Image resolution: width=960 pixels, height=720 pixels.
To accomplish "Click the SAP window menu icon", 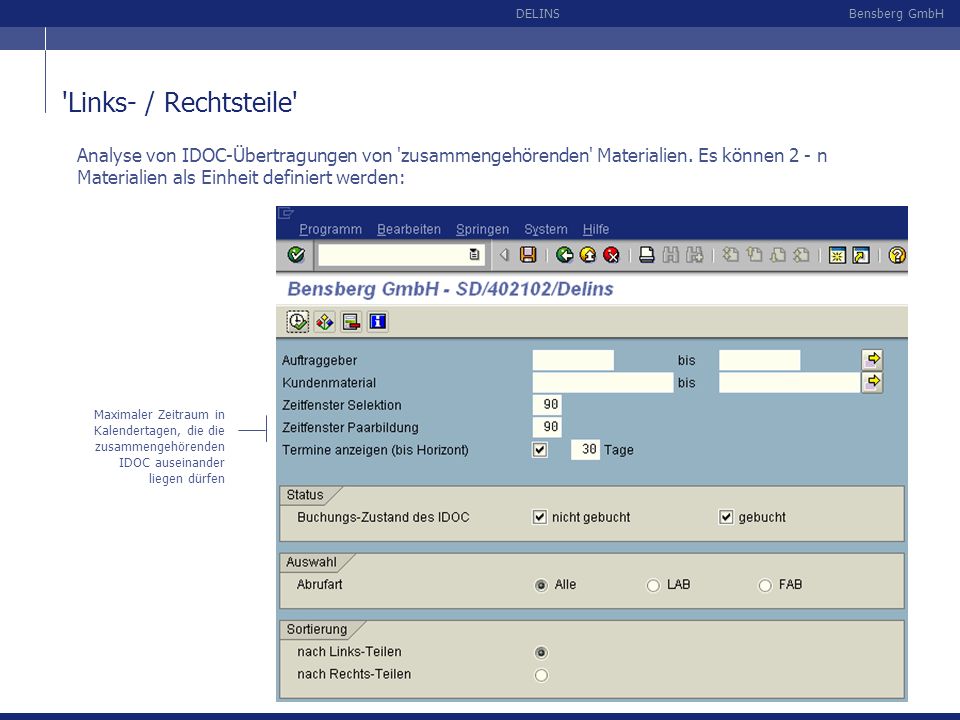I will [x=286, y=213].
